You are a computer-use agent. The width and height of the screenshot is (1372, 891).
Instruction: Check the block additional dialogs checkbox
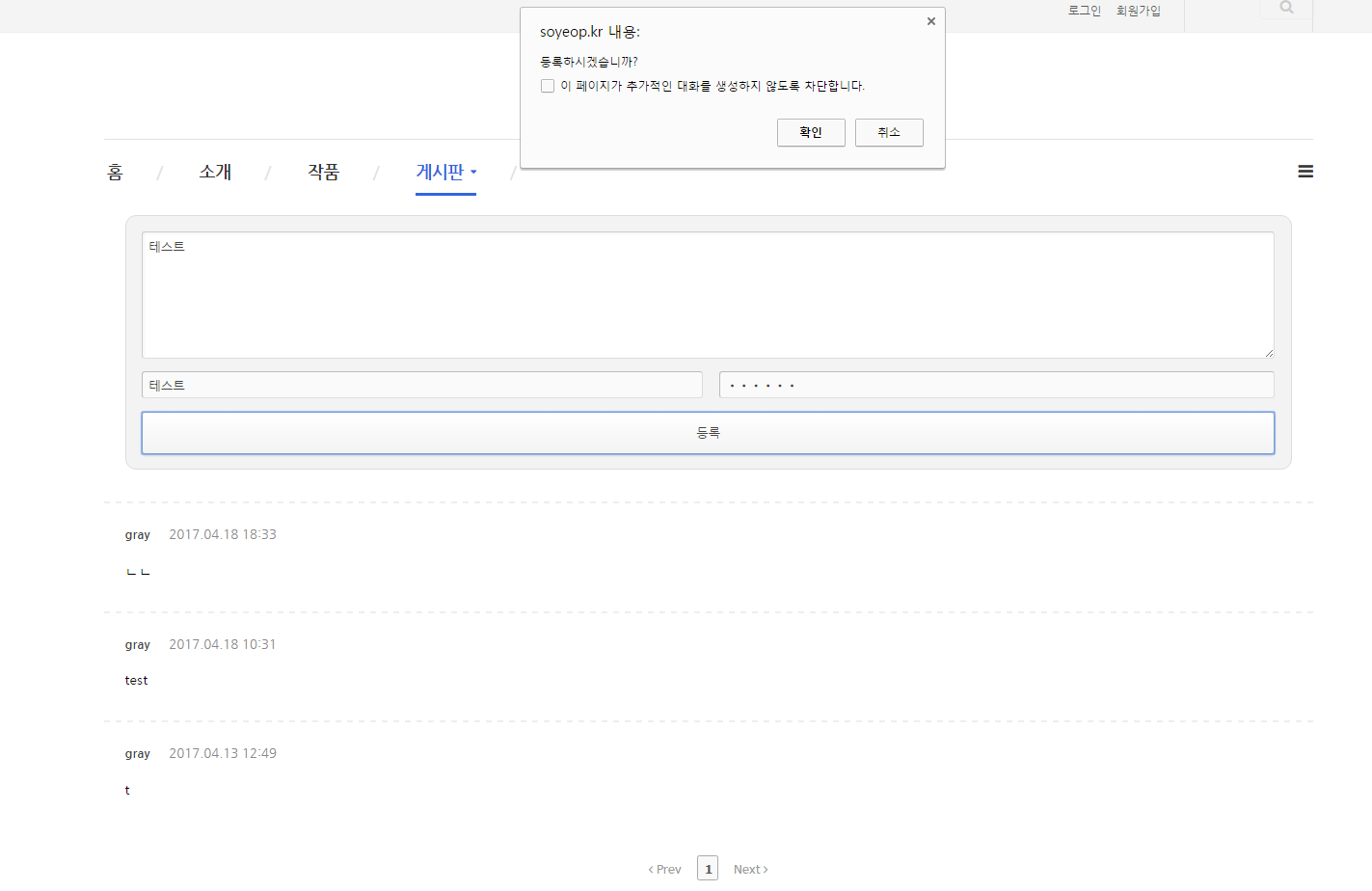[x=547, y=85]
